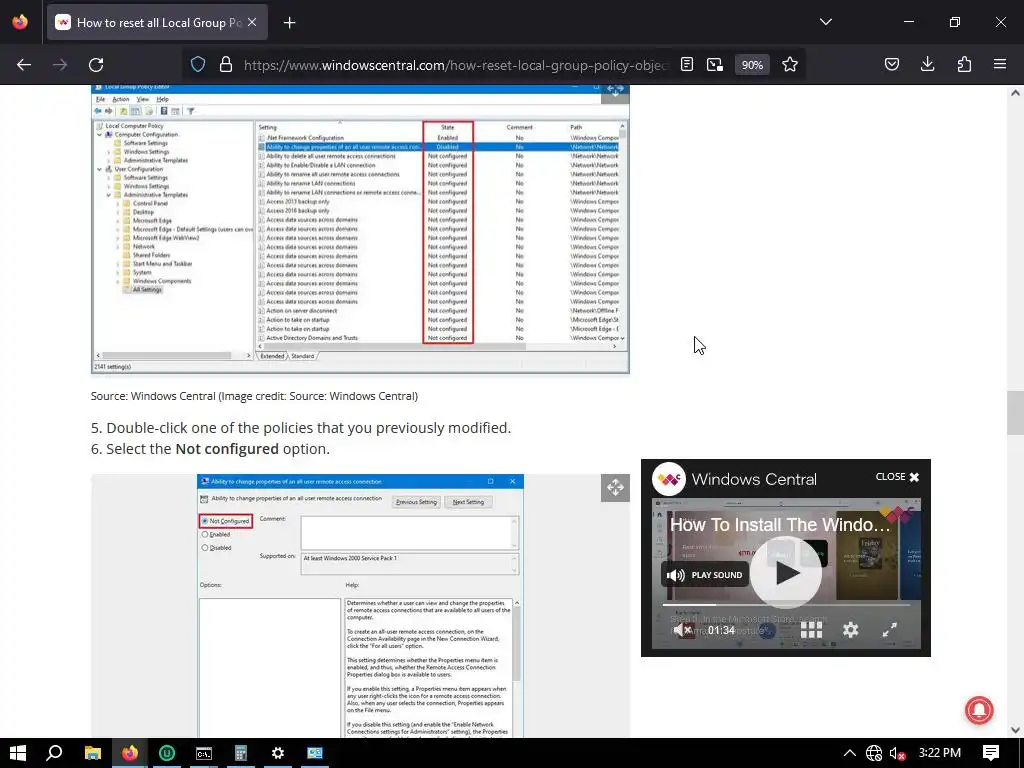Open a new browser tab
The width and height of the screenshot is (1024, 768).
tap(289, 23)
